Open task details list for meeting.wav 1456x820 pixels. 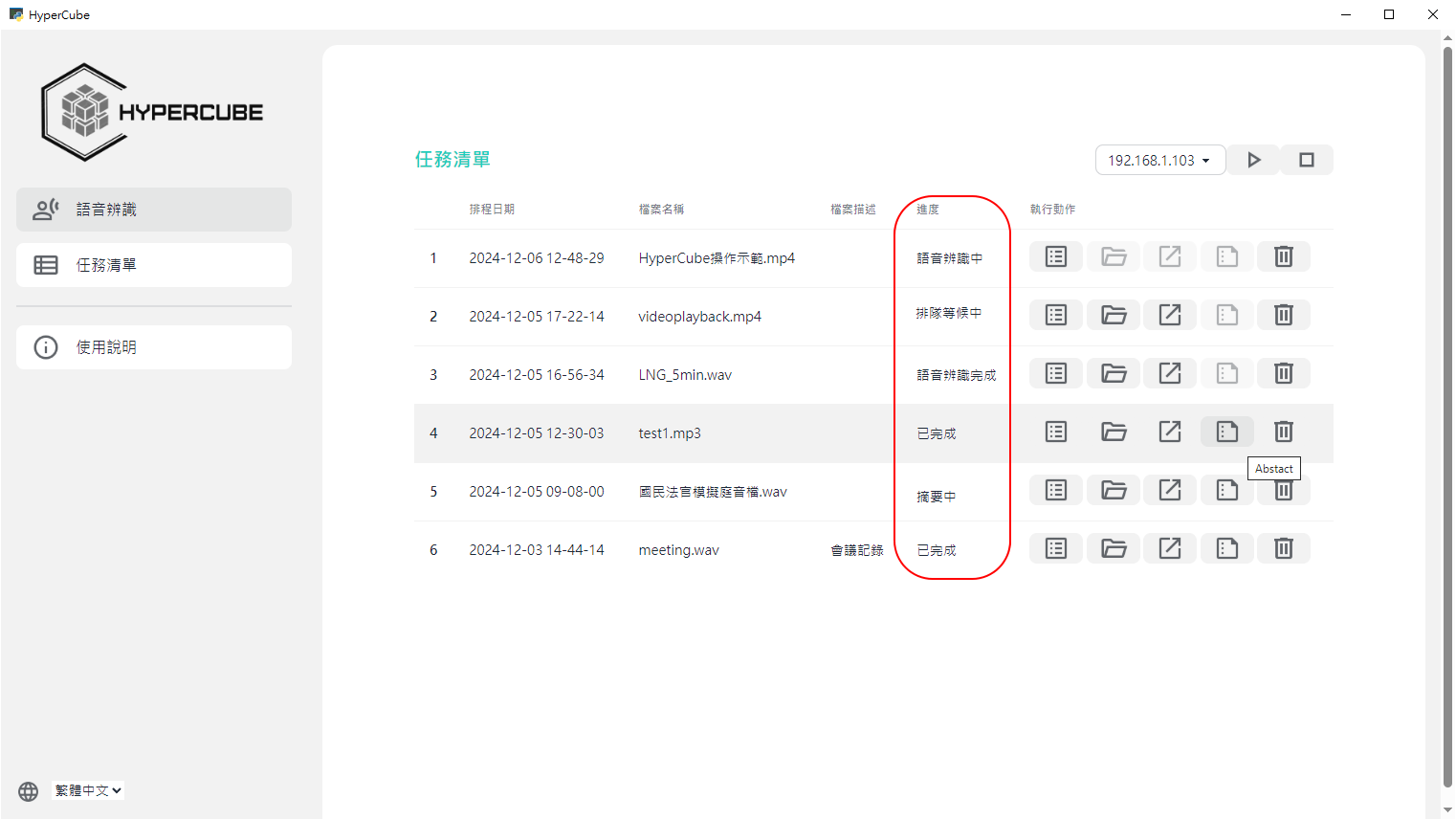(x=1056, y=548)
